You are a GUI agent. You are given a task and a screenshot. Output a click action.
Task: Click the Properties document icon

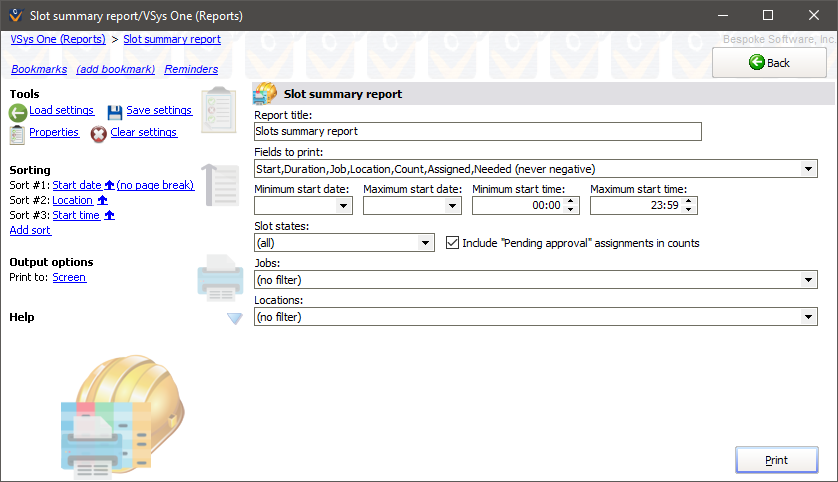tap(17, 134)
